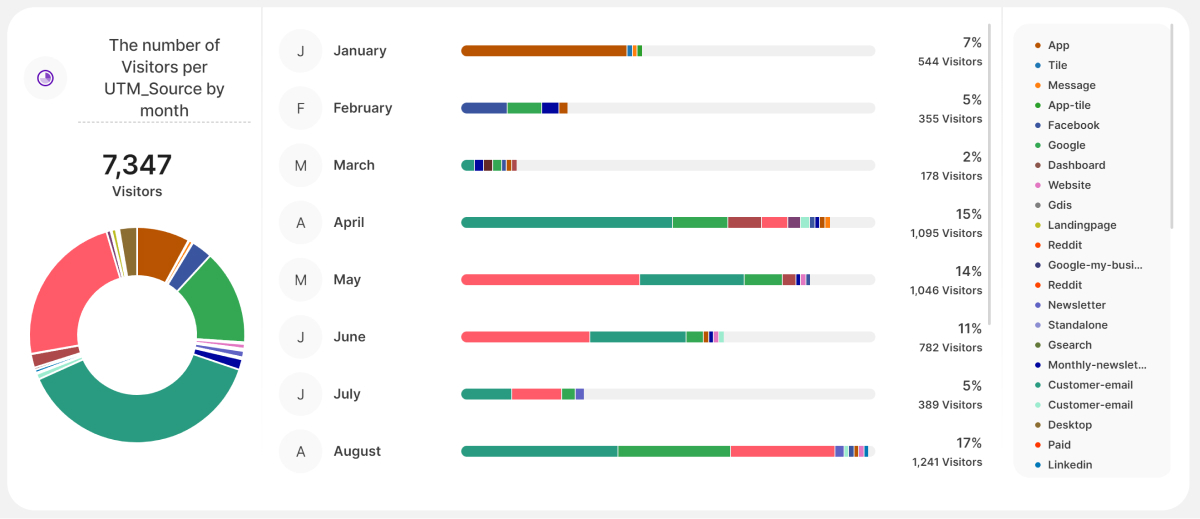Screen dimensions: 1200x519
Task: Click the January 'J' month avatar
Action: (x=301, y=51)
